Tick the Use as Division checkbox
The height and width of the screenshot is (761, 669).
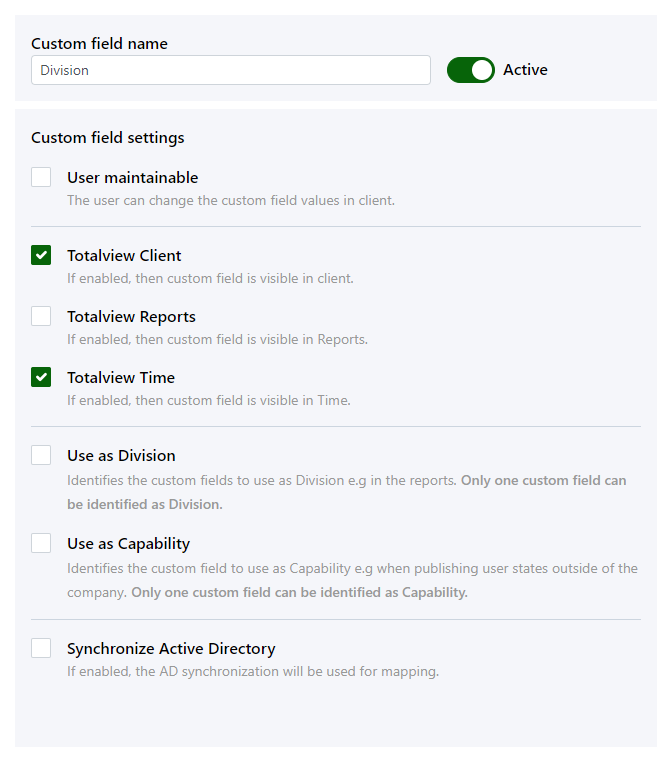41,455
